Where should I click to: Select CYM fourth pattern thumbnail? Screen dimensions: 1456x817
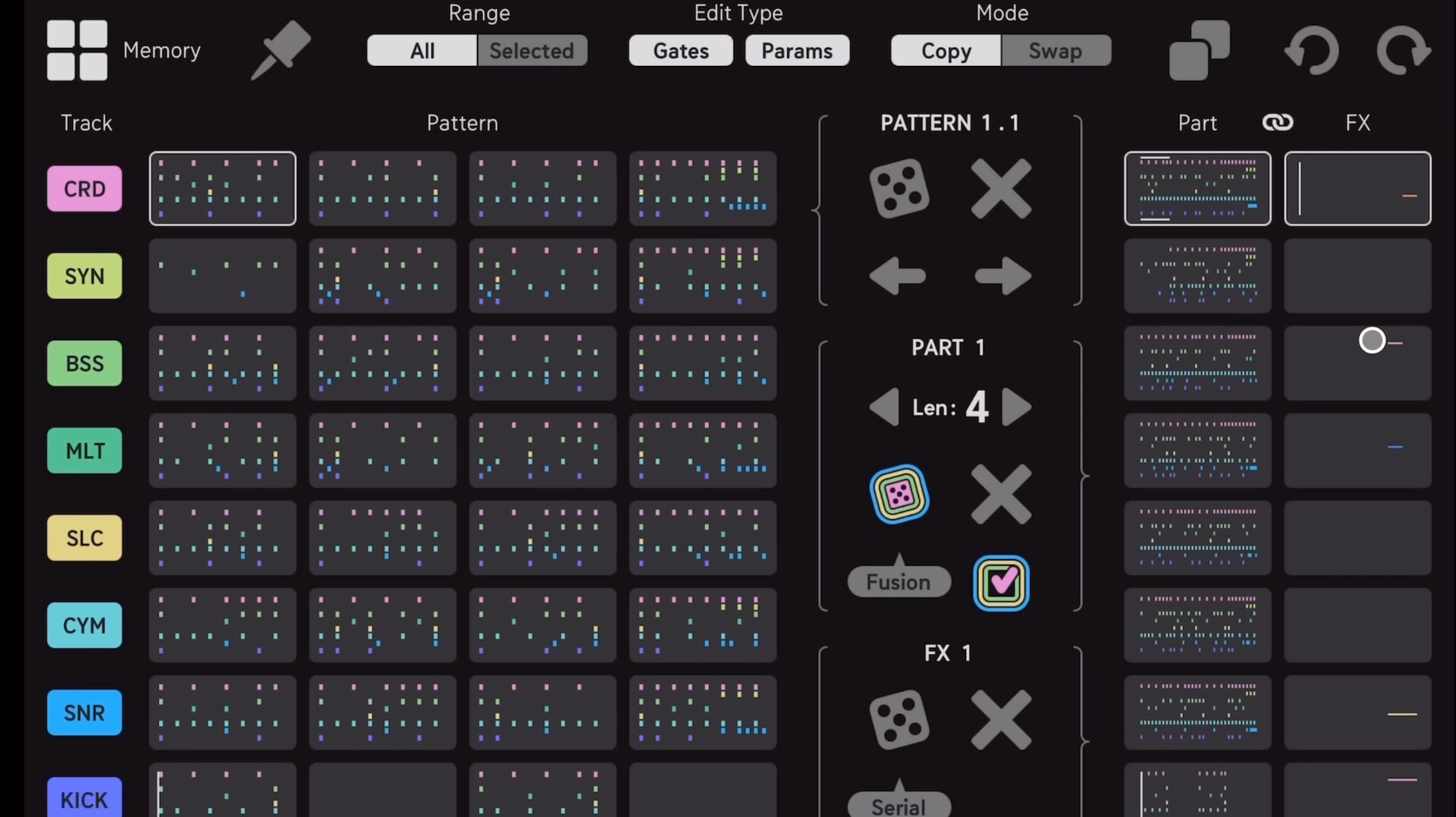[702, 625]
